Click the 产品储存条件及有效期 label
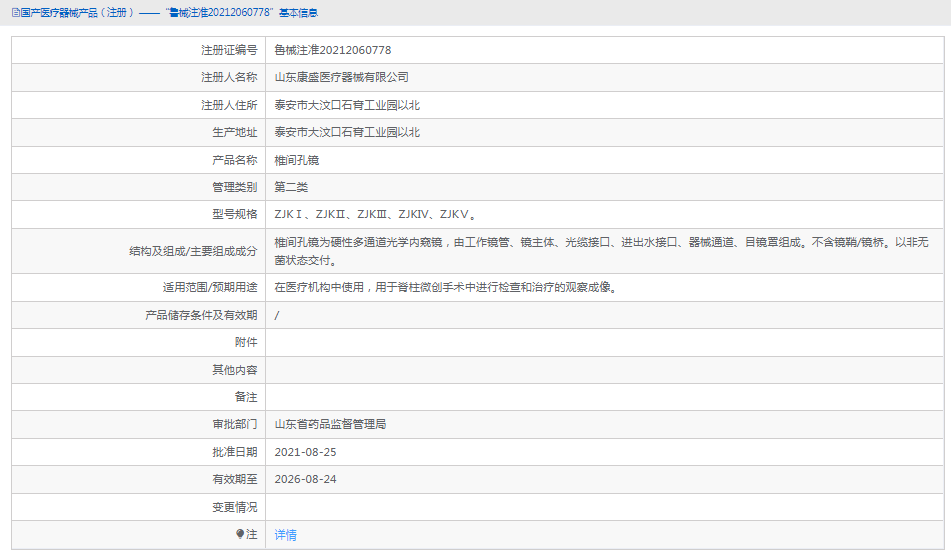 pyautogui.click(x=201, y=315)
